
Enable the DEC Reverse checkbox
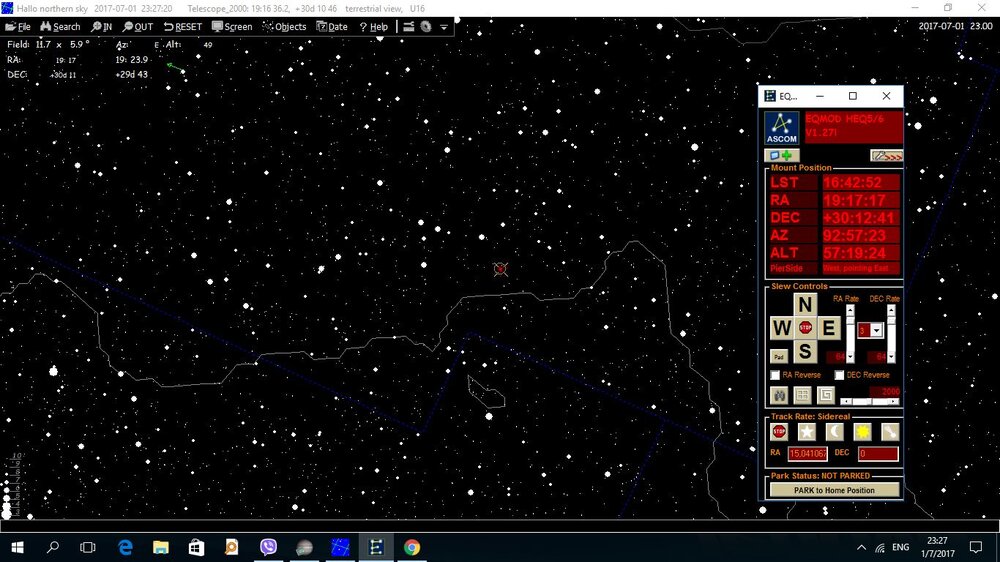[x=840, y=375]
